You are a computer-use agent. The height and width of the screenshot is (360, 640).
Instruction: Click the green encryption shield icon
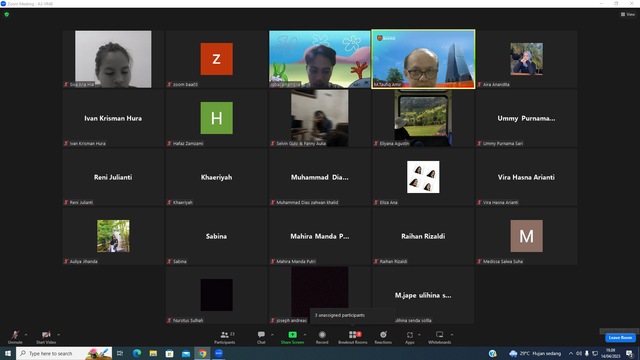7,14
